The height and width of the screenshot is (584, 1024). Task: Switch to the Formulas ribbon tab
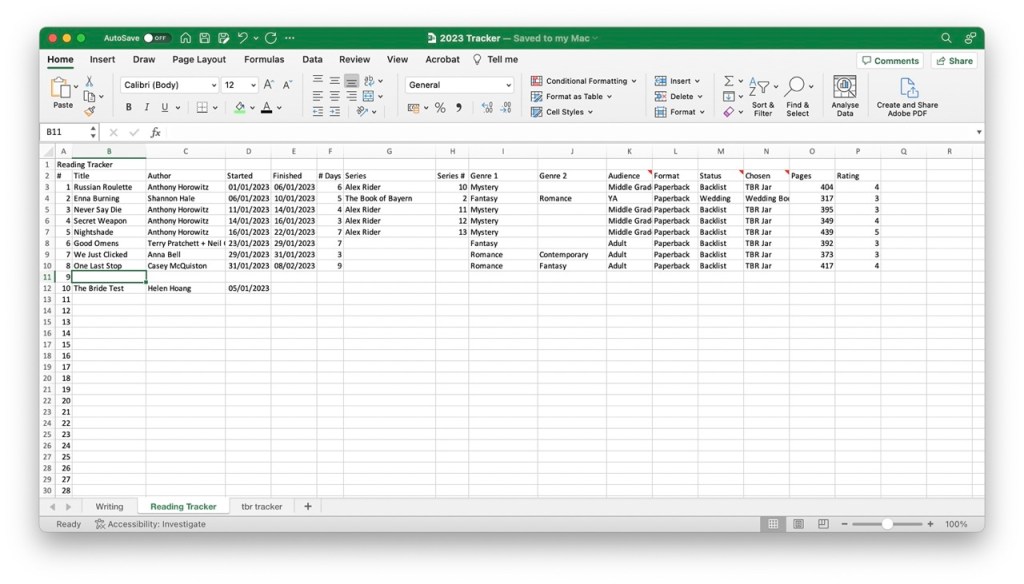(x=264, y=60)
